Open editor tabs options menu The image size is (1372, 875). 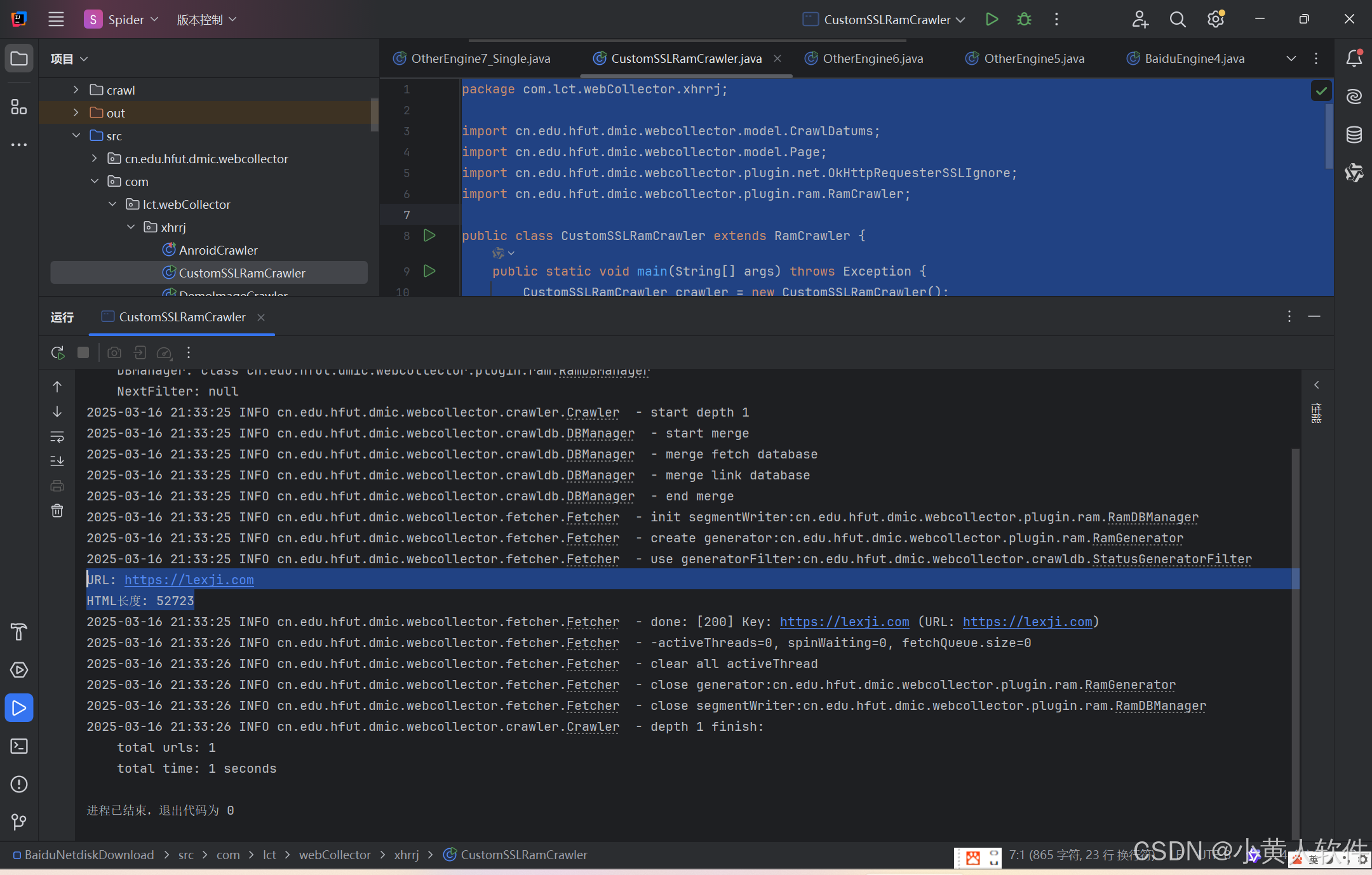tap(1316, 58)
